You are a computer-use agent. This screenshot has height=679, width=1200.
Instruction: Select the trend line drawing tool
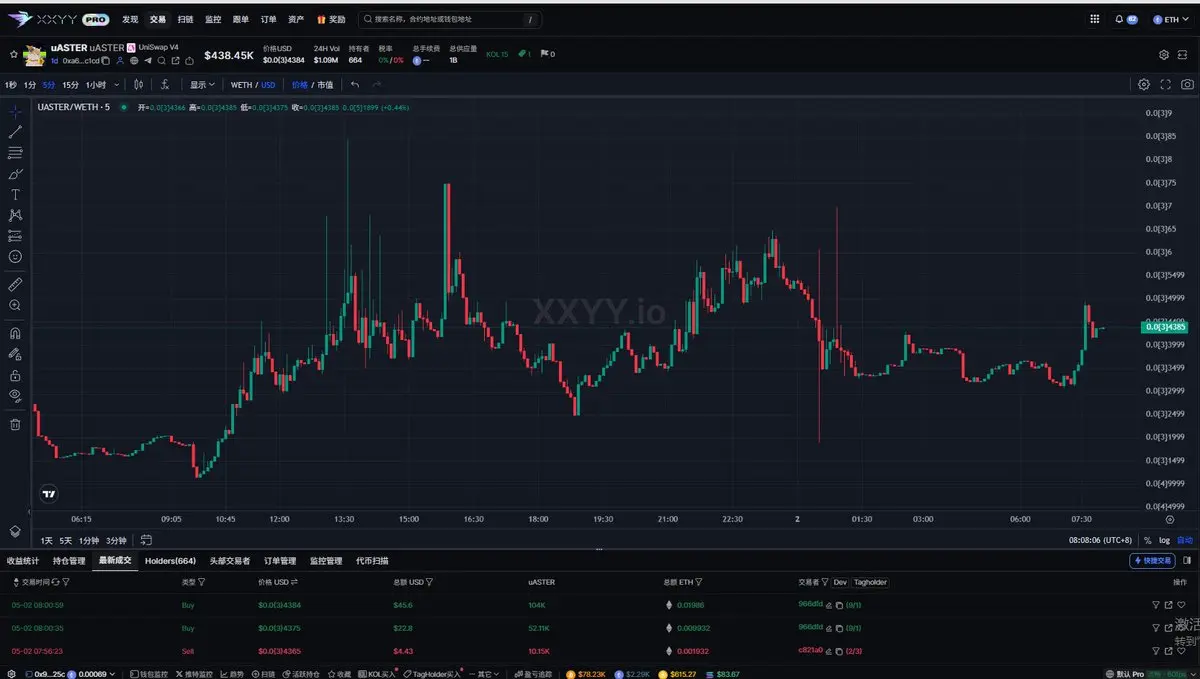click(x=15, y=132)
